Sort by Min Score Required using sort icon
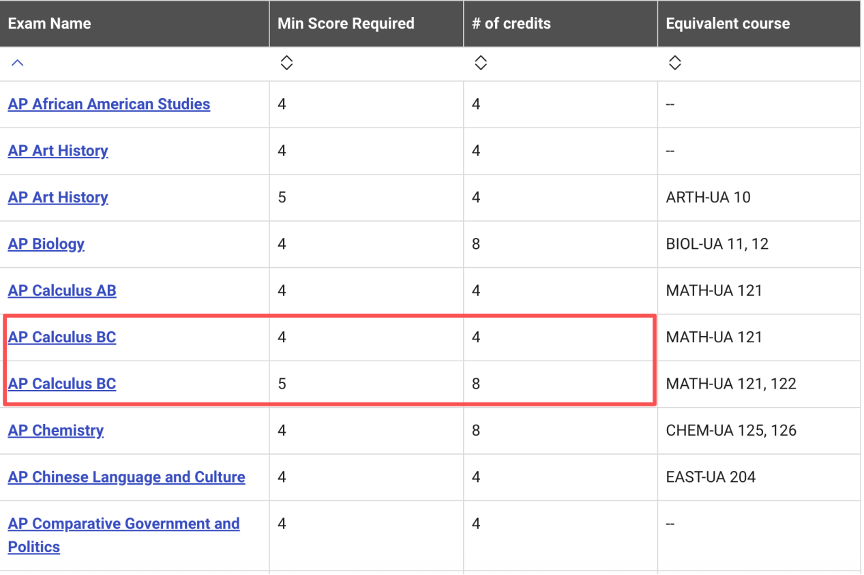Viewport: 864px width, 575px height. click(286, 63)
